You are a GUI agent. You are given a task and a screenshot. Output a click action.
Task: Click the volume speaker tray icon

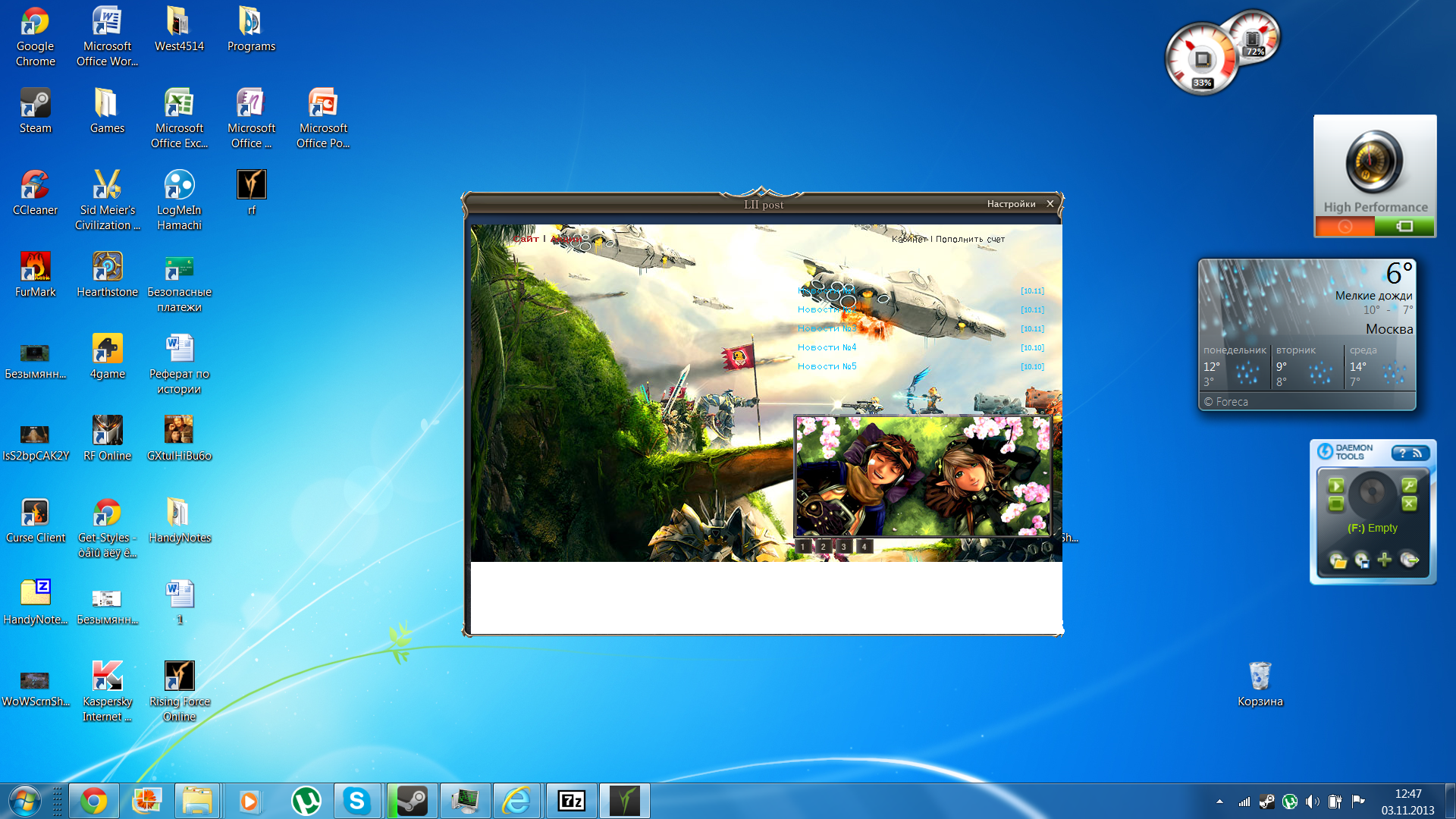tap(1313, 801)
